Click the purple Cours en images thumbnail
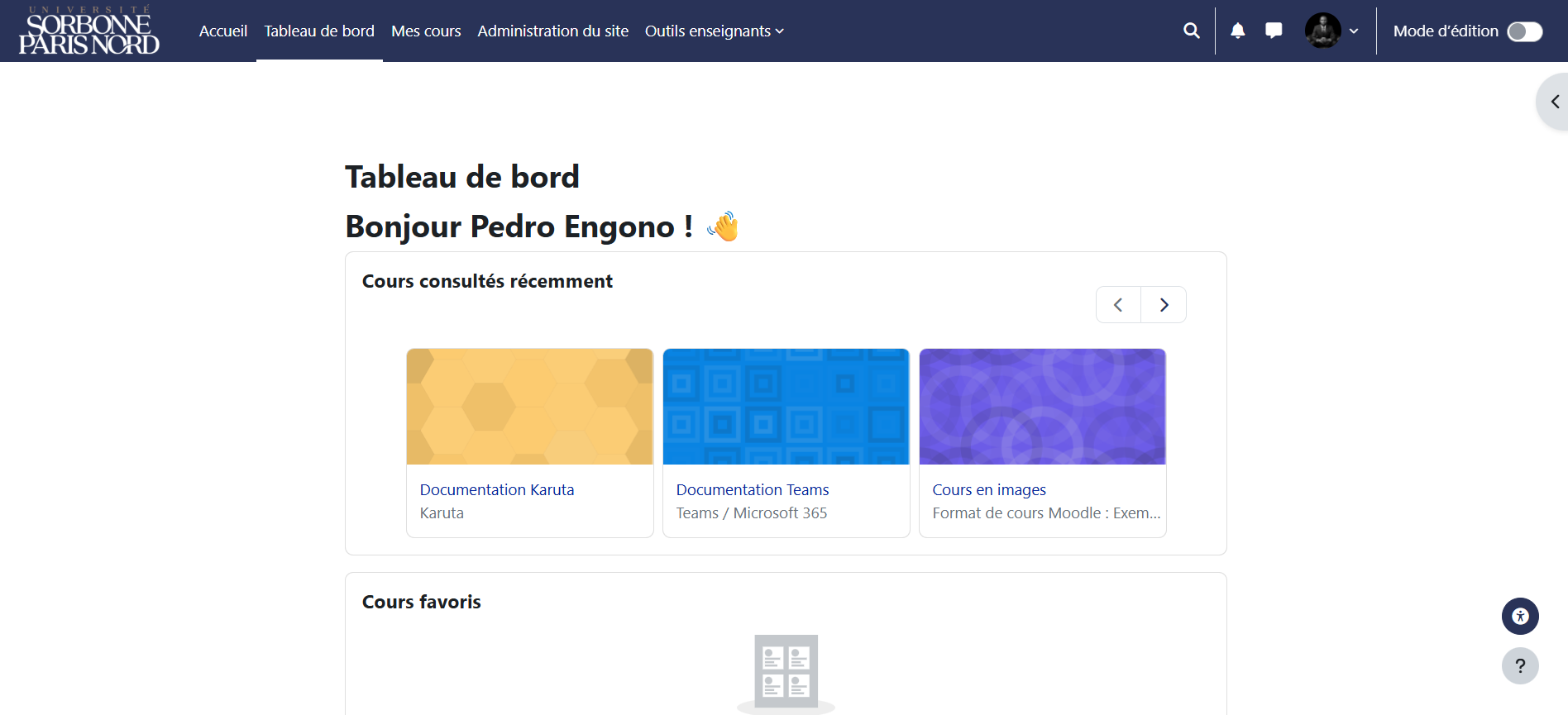 pos(1042,407)
